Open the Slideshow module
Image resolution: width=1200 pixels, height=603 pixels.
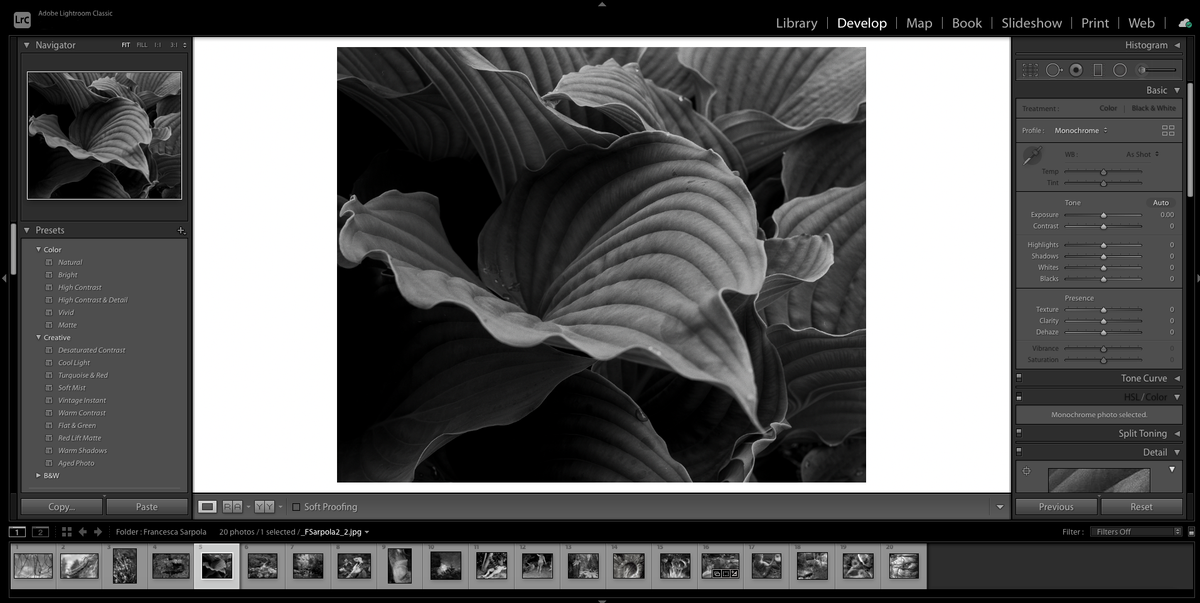pos(1031,22)
